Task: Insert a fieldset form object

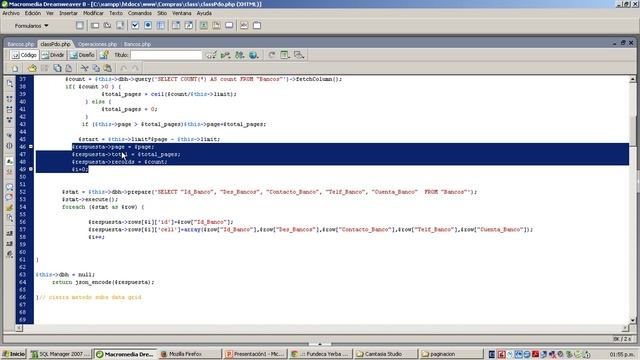Action: [257, 25]
